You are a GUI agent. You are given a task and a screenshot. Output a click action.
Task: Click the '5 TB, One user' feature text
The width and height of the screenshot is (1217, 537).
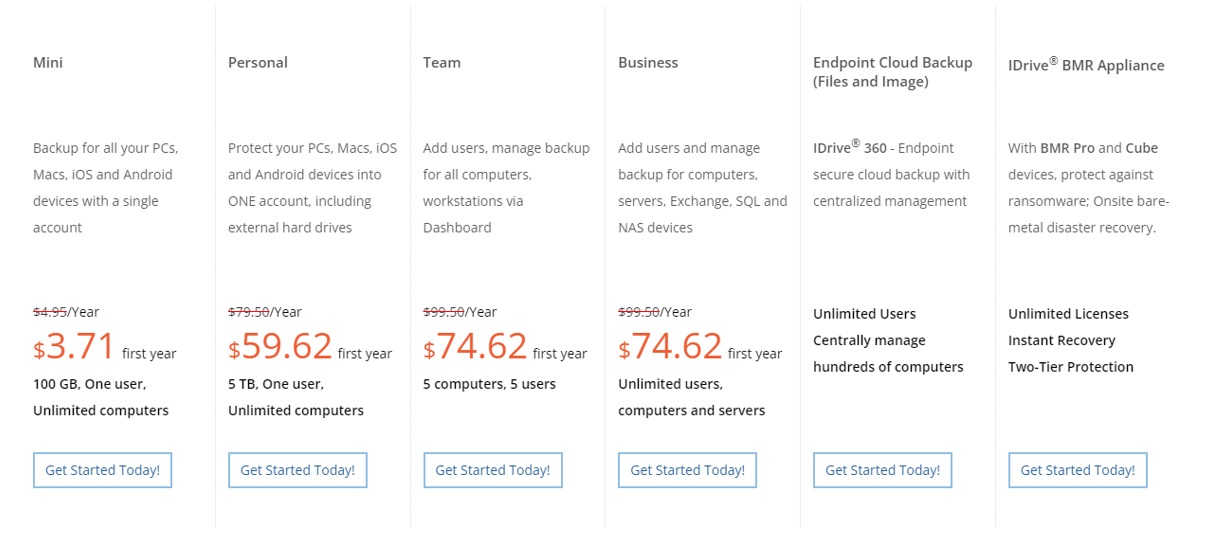(276, 384)
